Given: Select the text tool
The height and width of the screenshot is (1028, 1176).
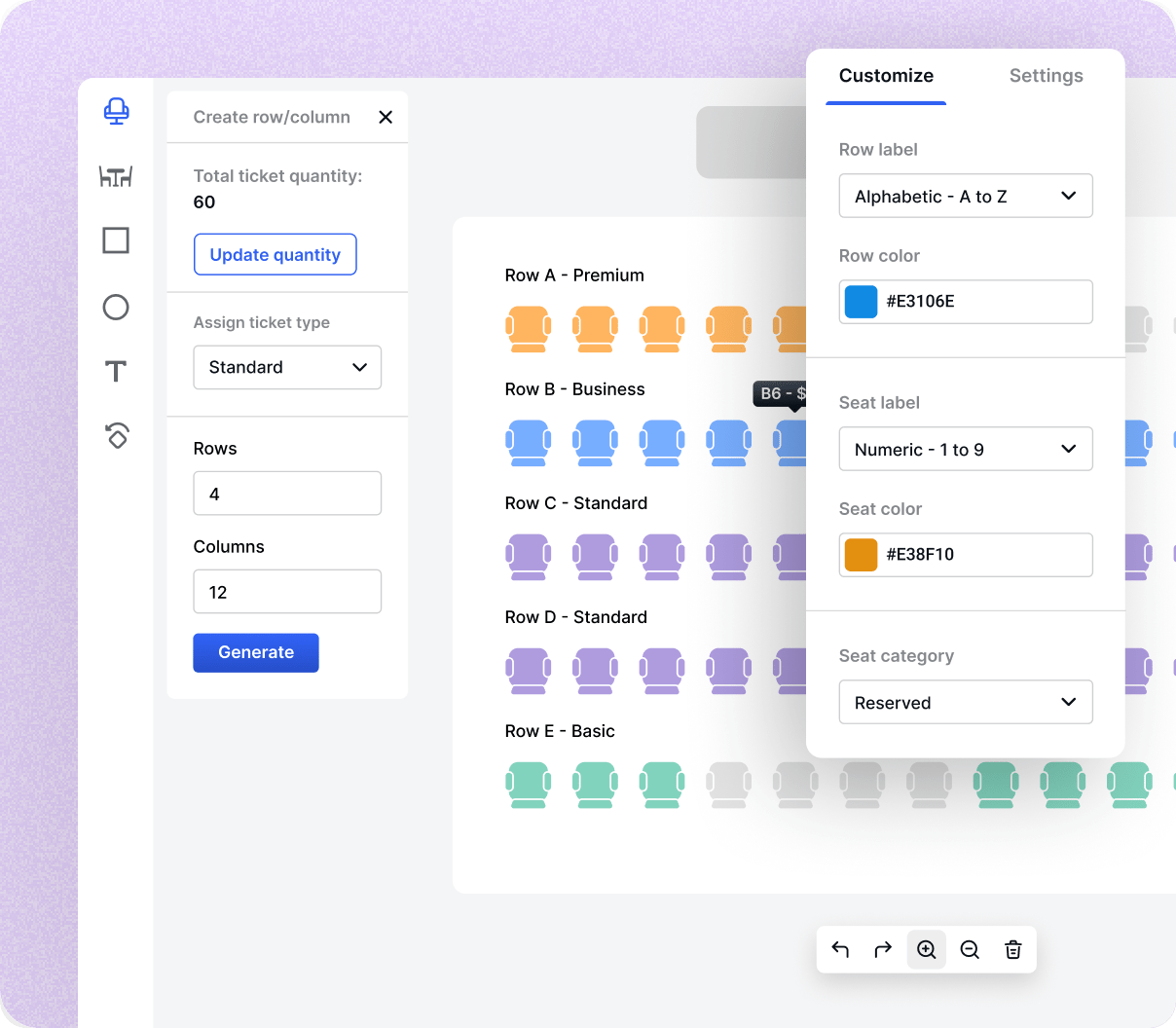Looking at the screenshot, I should tap(116, 371).
